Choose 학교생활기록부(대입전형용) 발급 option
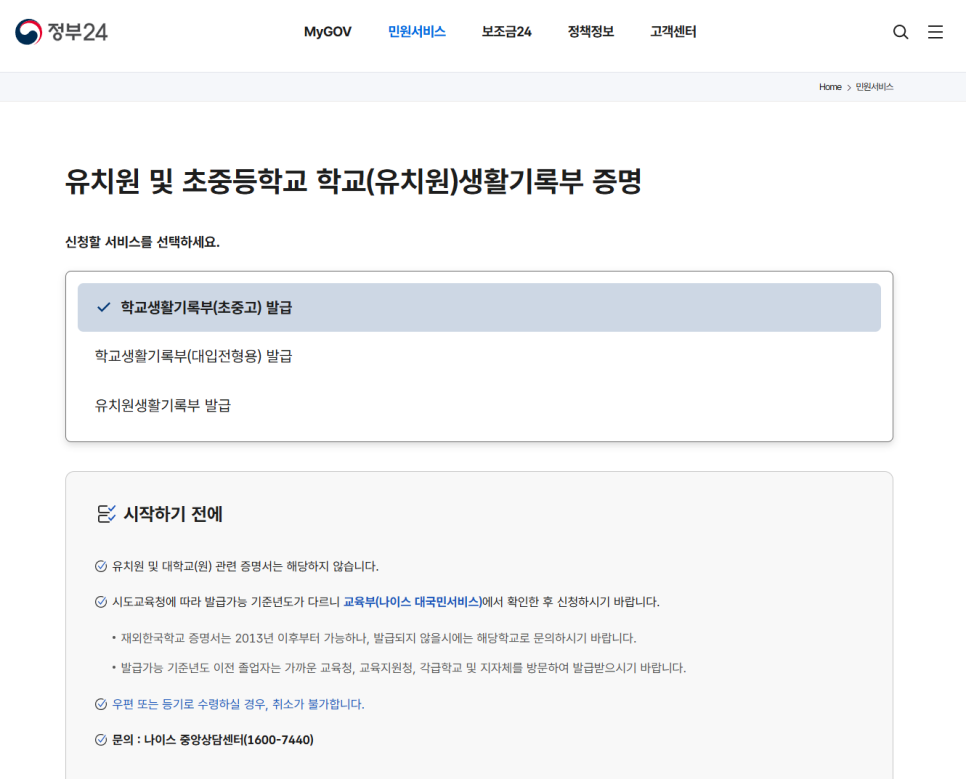The height and width of the screenshot is (779, 966). (479, 356)
